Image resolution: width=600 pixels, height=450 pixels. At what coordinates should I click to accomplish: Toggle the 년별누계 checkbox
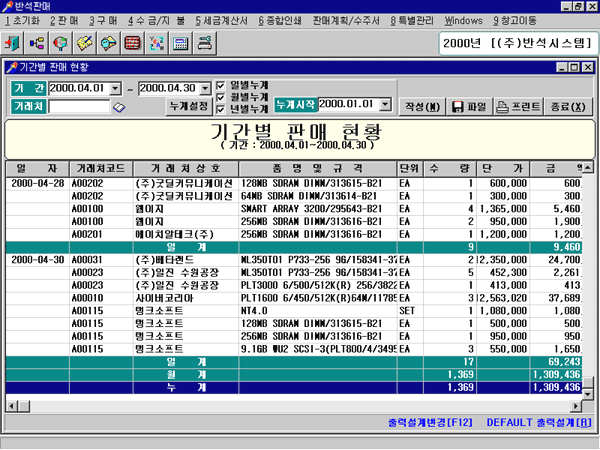click(x=220, y=109)
